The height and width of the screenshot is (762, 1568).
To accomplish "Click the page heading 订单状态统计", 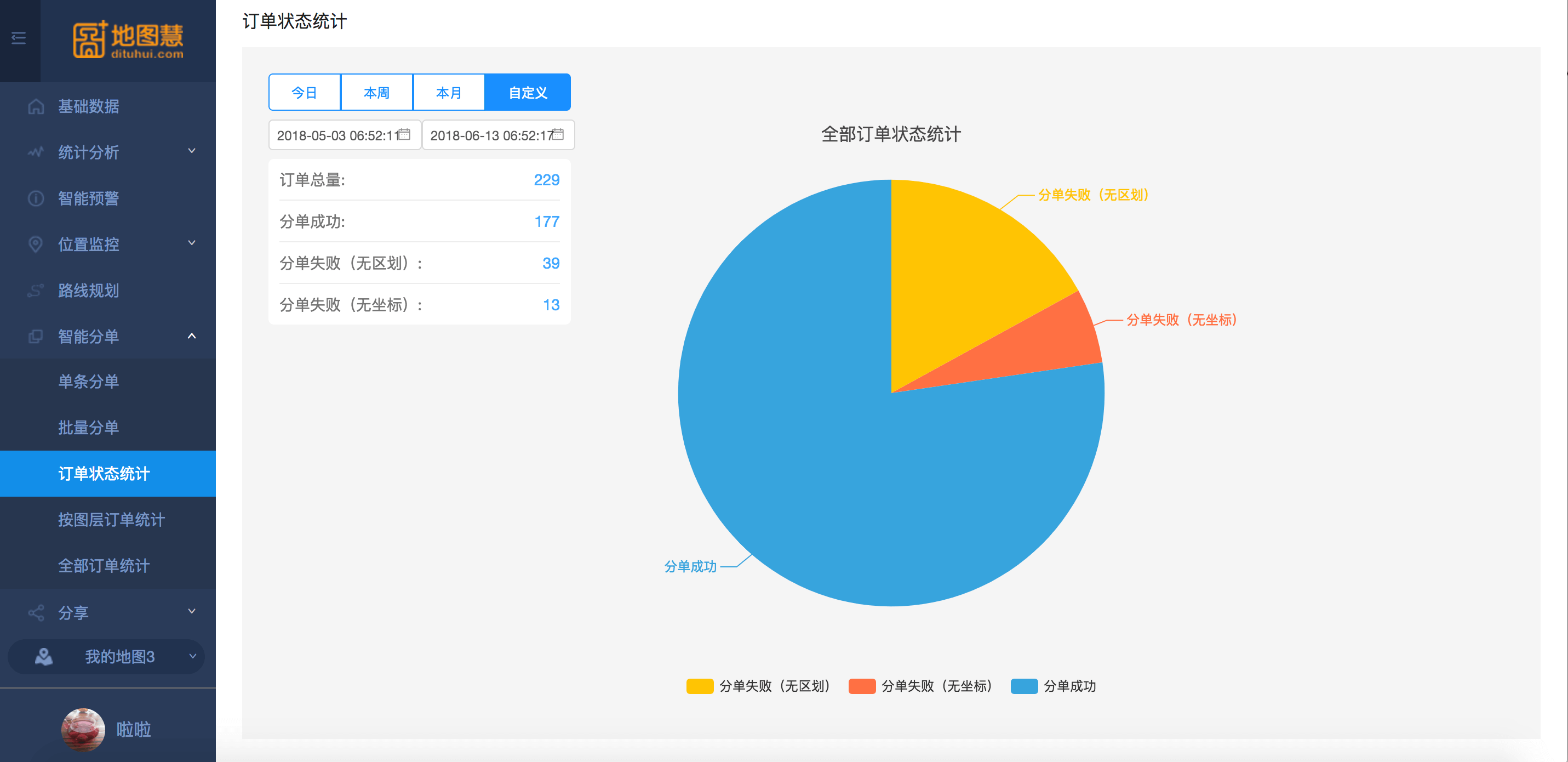I will [295, 21].
